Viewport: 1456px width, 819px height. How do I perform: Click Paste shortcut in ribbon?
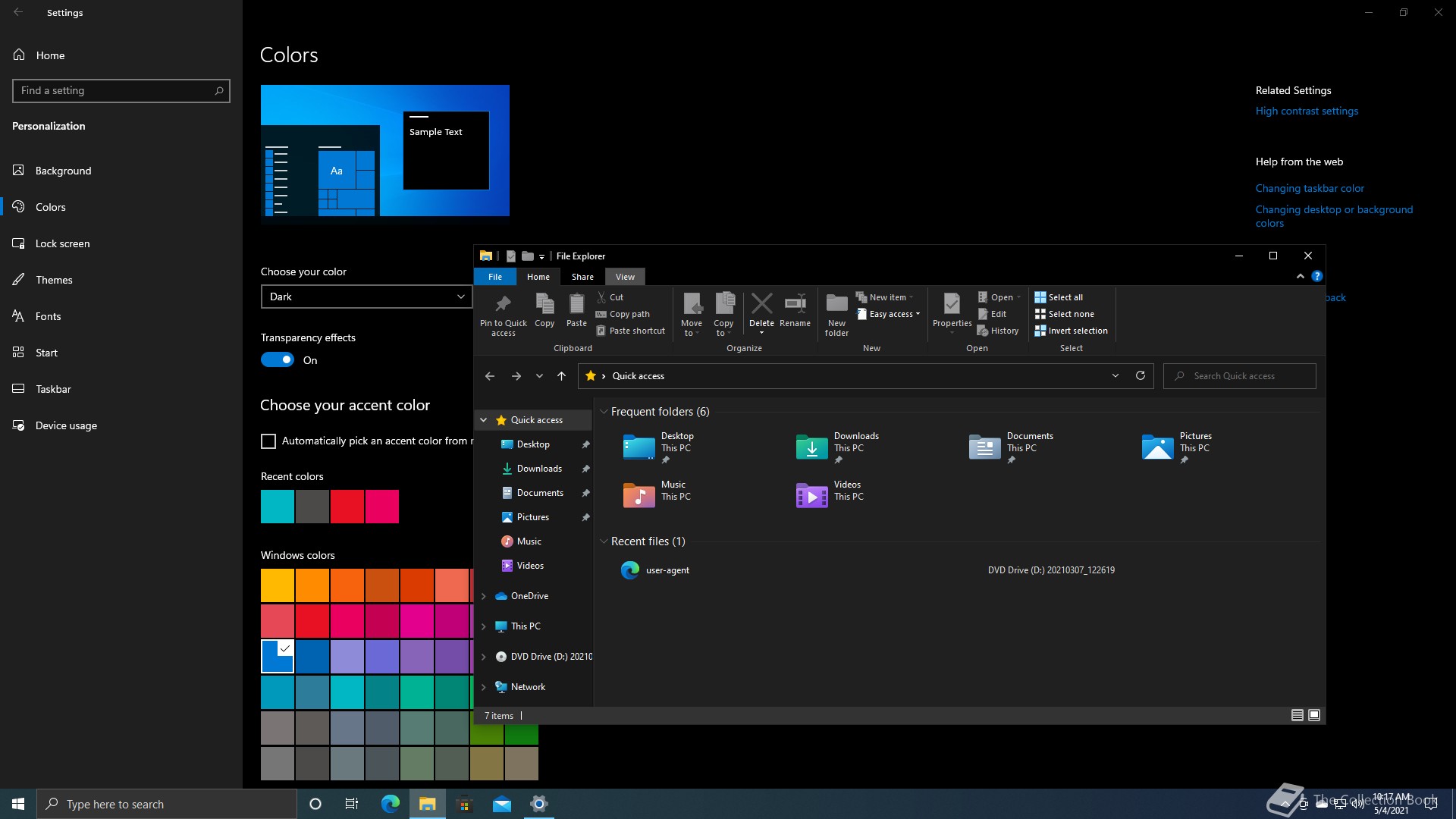630,331
